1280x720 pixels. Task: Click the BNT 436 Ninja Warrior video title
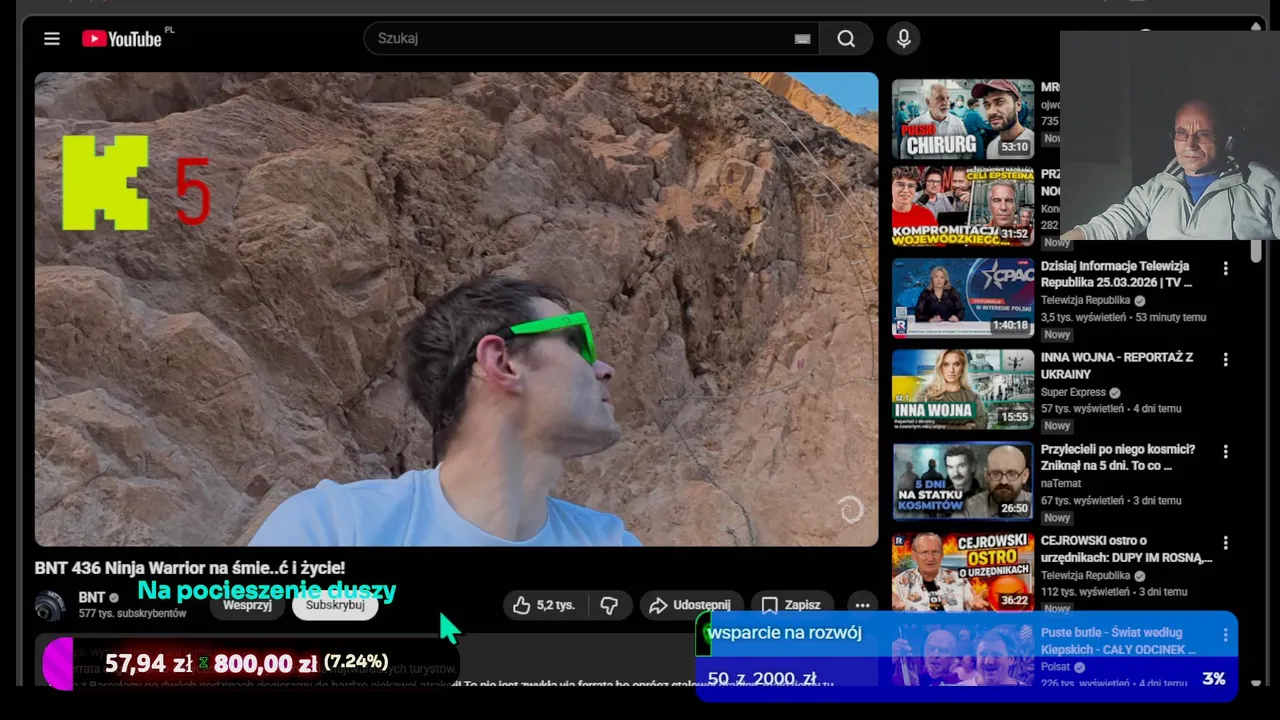pyautogui.click(x=190, y=567)
